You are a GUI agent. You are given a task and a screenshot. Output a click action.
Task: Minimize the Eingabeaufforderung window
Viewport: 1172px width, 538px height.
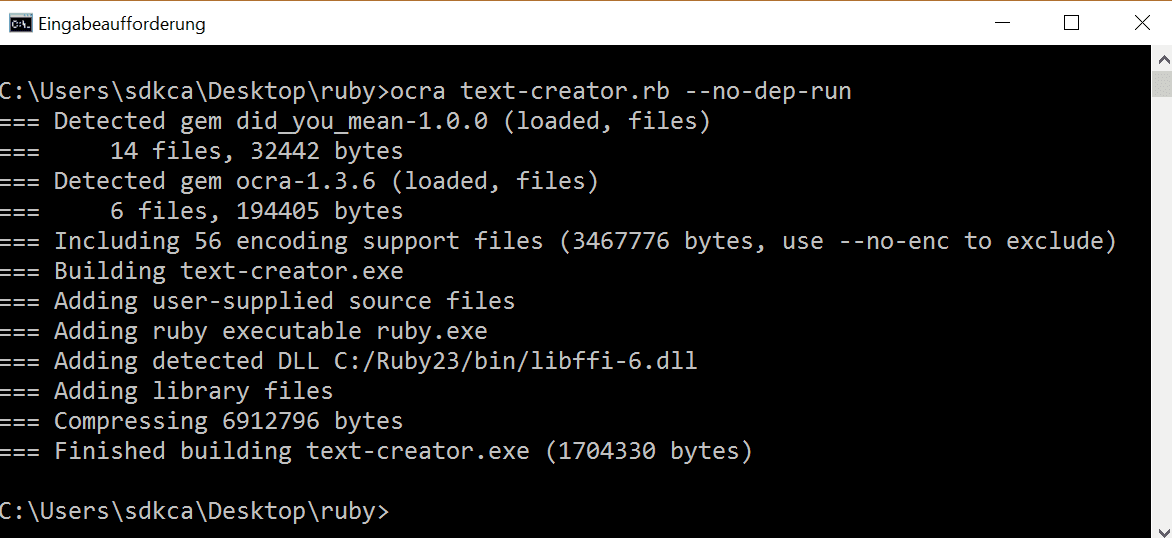coord(1002,23)
